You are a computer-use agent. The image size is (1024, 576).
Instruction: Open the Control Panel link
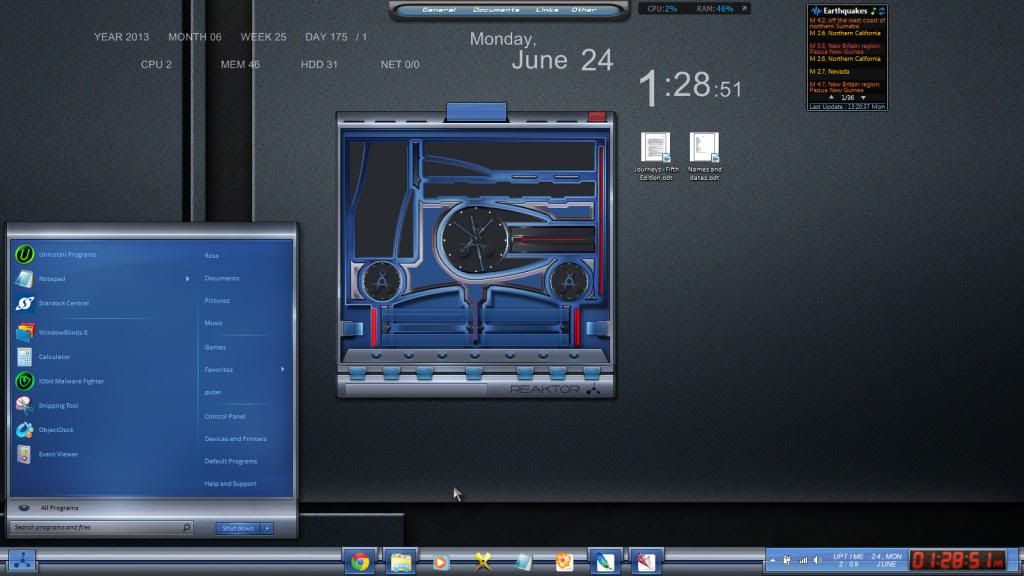click(x=225, y=416)
